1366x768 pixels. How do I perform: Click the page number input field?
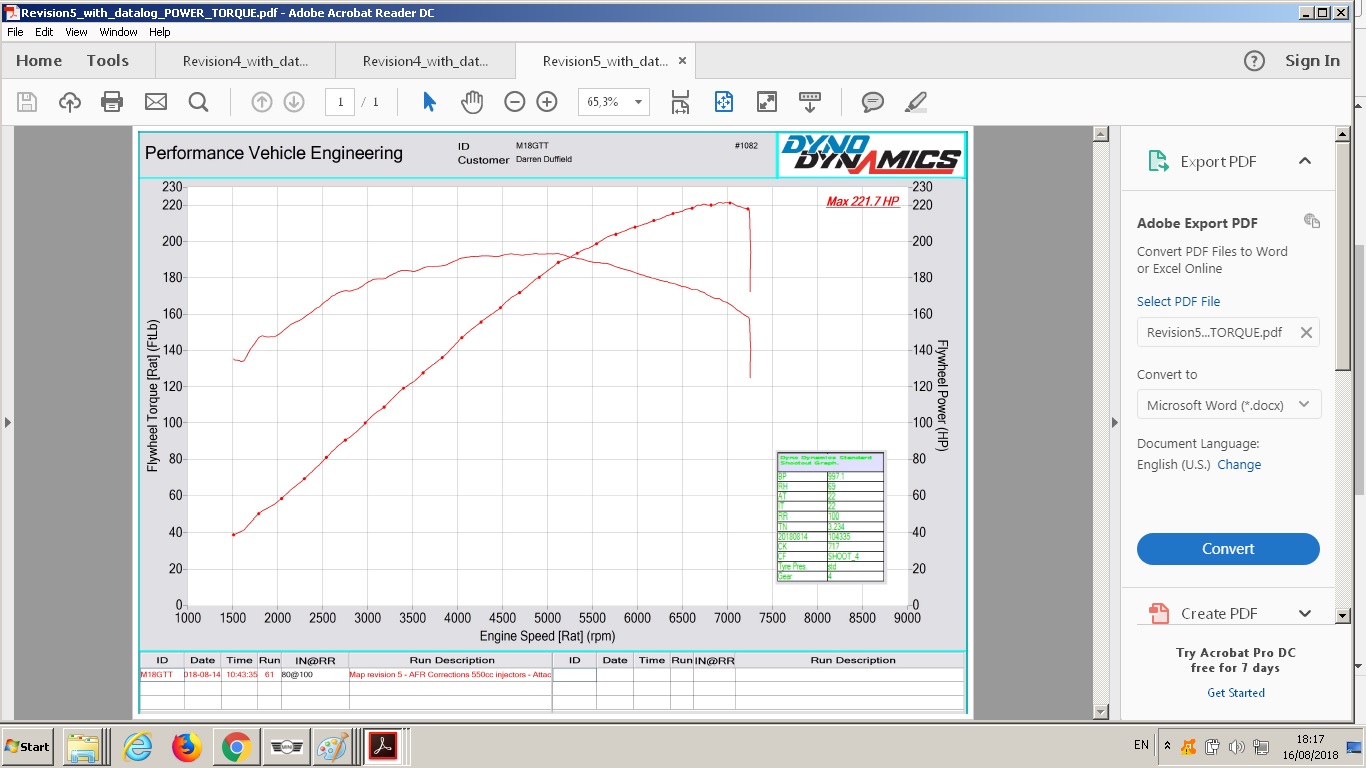click(x=340, y=102)
